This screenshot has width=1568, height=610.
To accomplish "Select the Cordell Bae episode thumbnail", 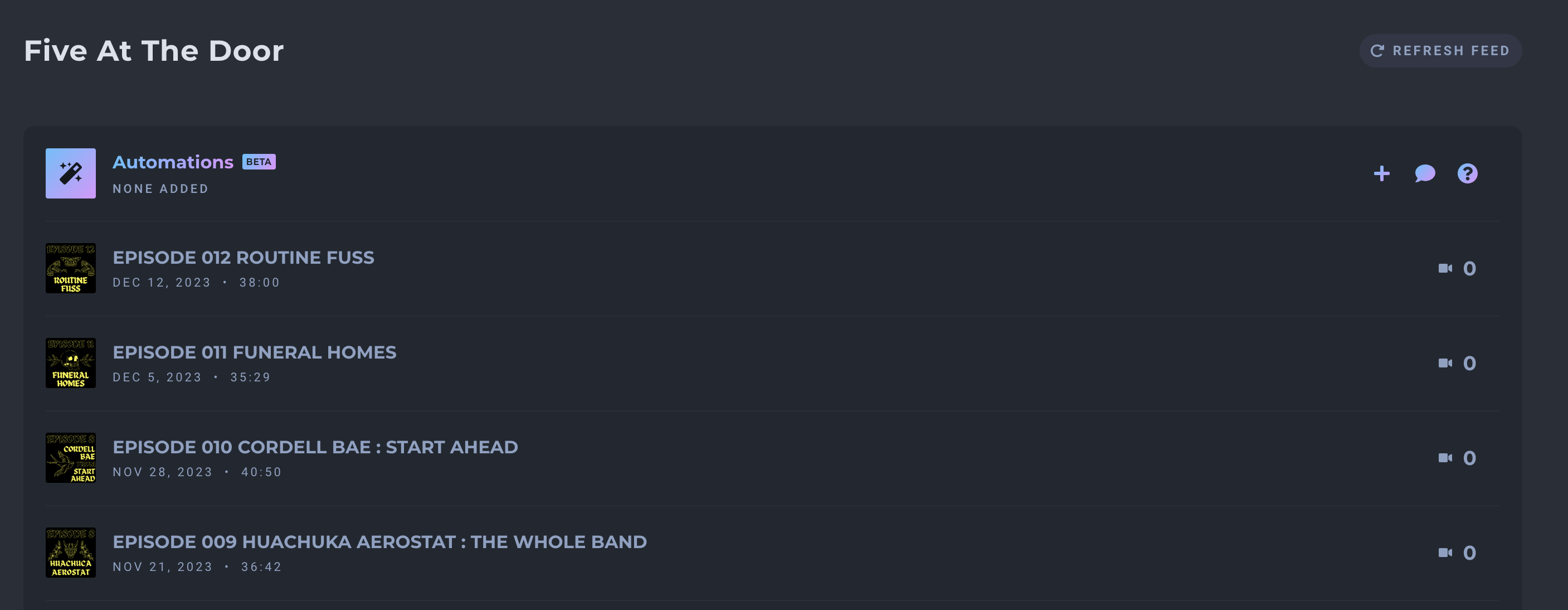I will tap(71, 458).
